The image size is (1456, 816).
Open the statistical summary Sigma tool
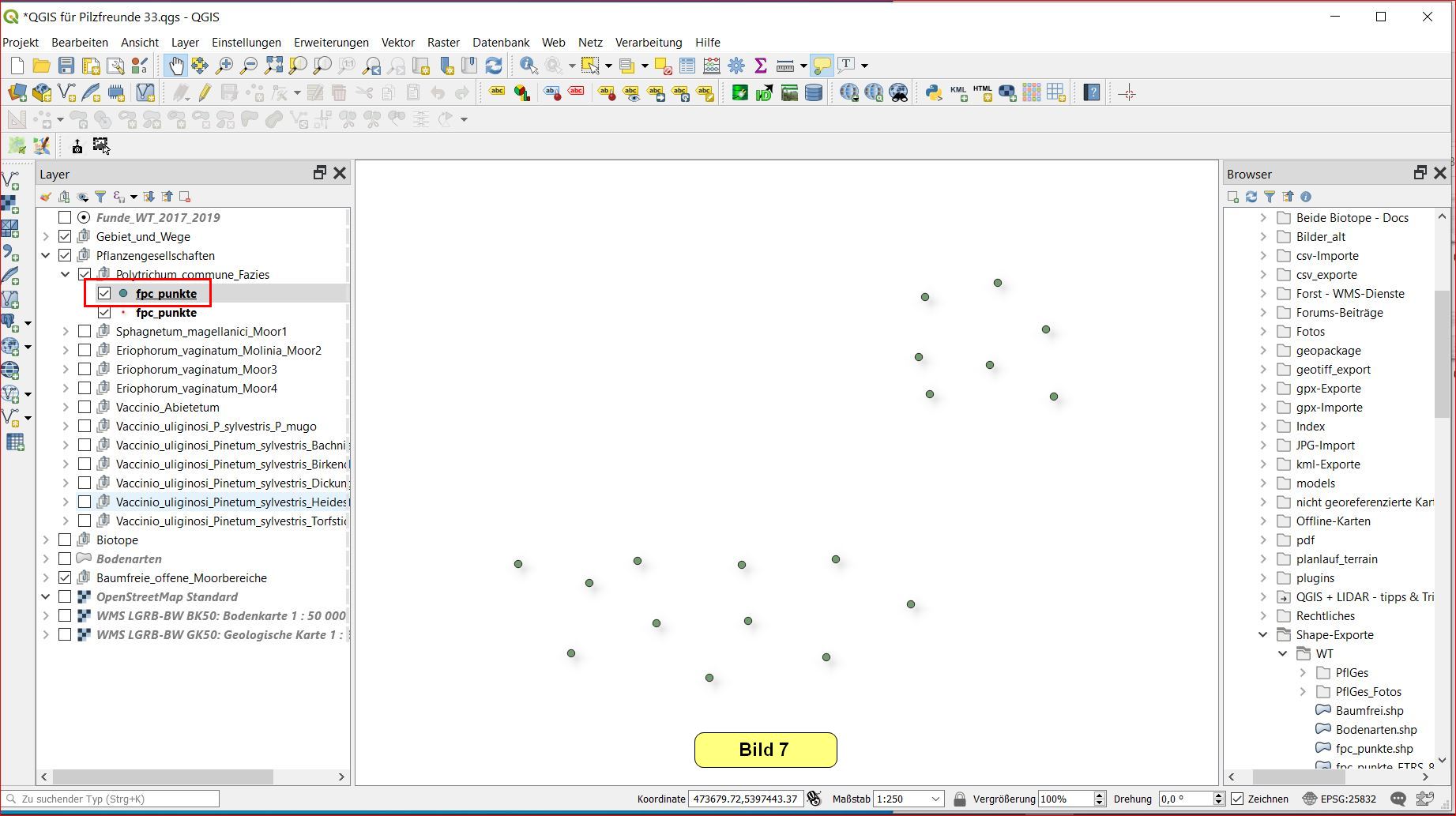coord(761,66)
